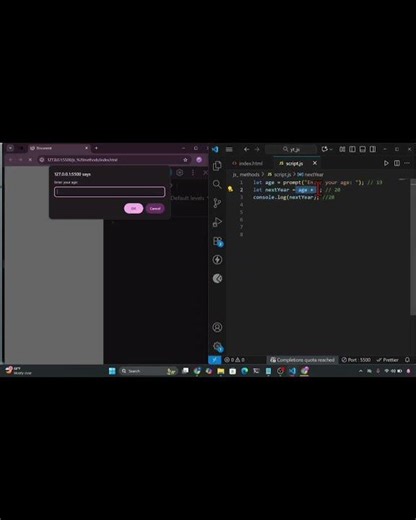Expand the nextYear breadcrumb item
This screenshot has height=520, width=416.
(310, 174)
